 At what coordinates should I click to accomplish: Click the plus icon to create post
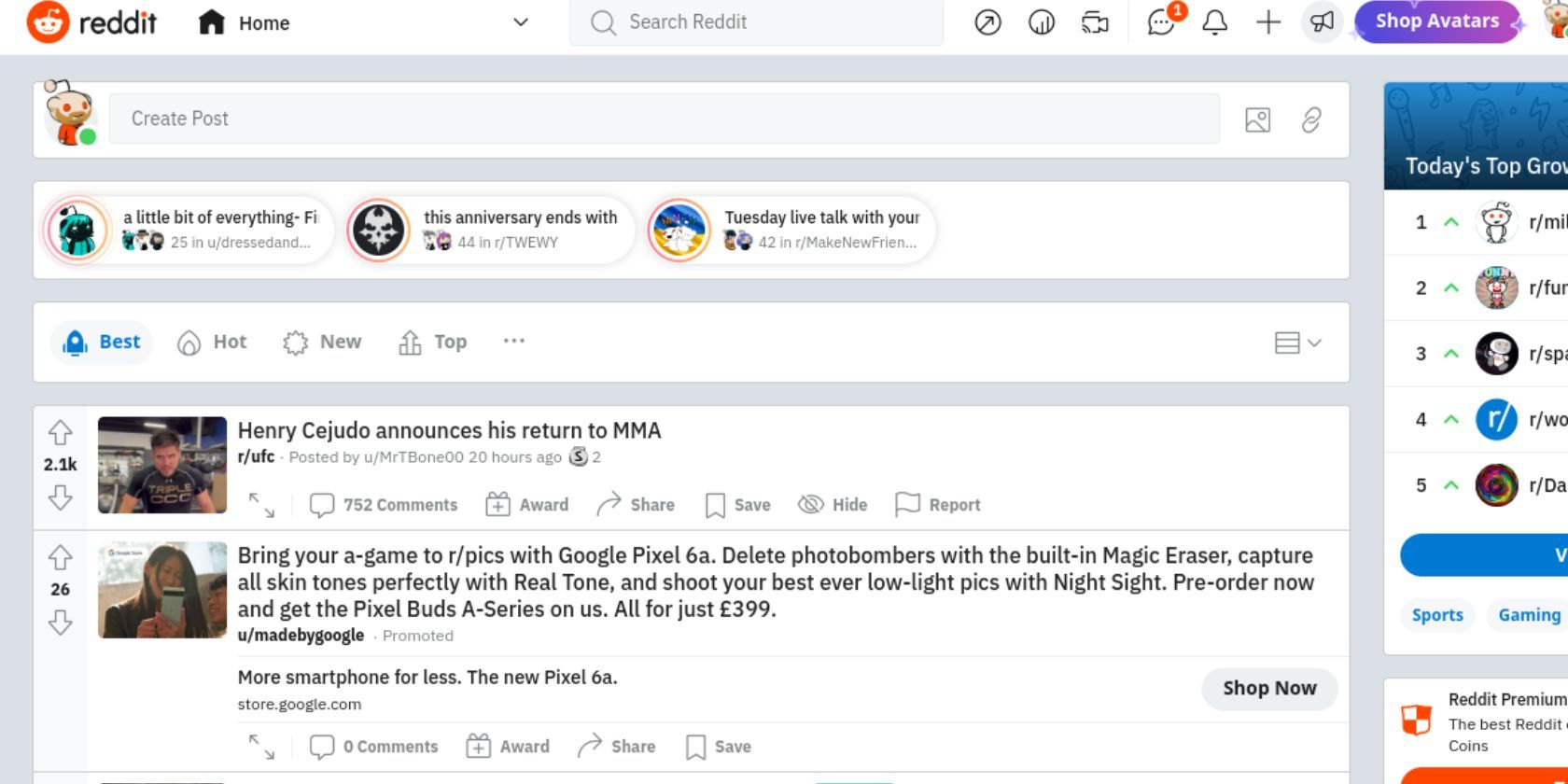[1268, 22]
